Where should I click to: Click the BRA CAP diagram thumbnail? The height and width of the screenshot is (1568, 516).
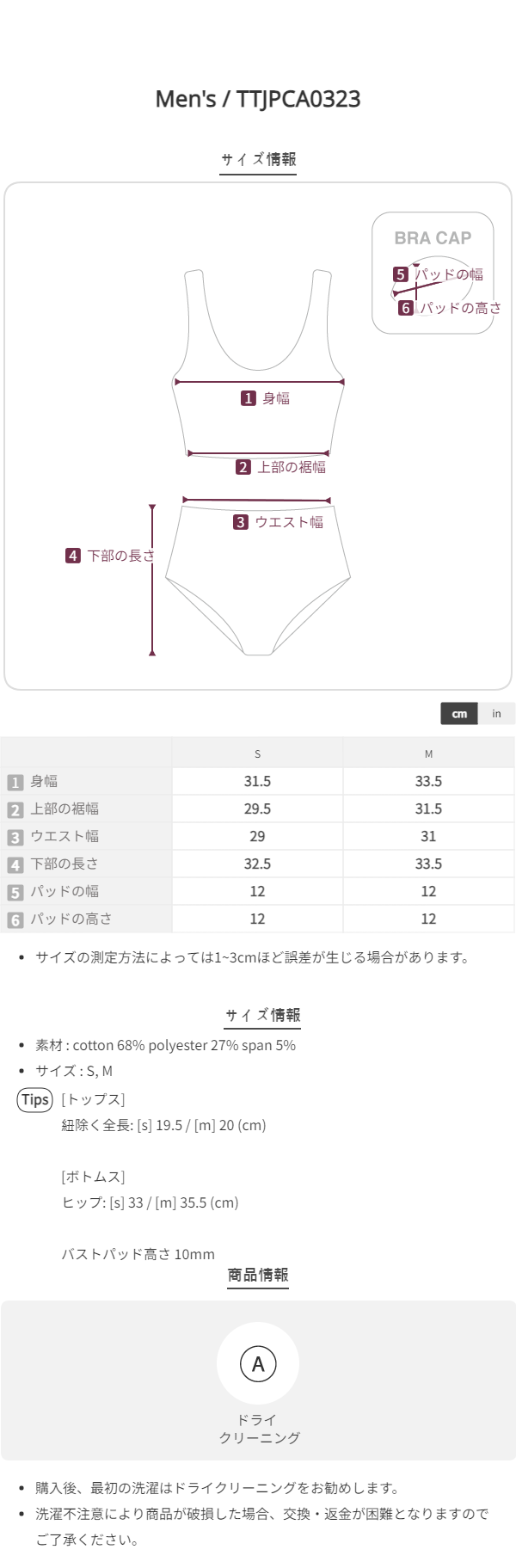[x=433, y=273]
